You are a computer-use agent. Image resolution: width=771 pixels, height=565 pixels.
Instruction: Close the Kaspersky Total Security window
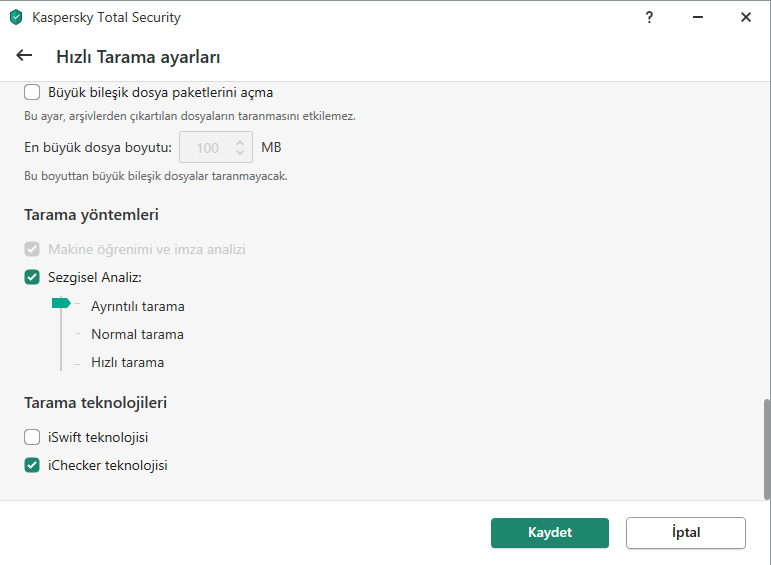tap(745, 17)
